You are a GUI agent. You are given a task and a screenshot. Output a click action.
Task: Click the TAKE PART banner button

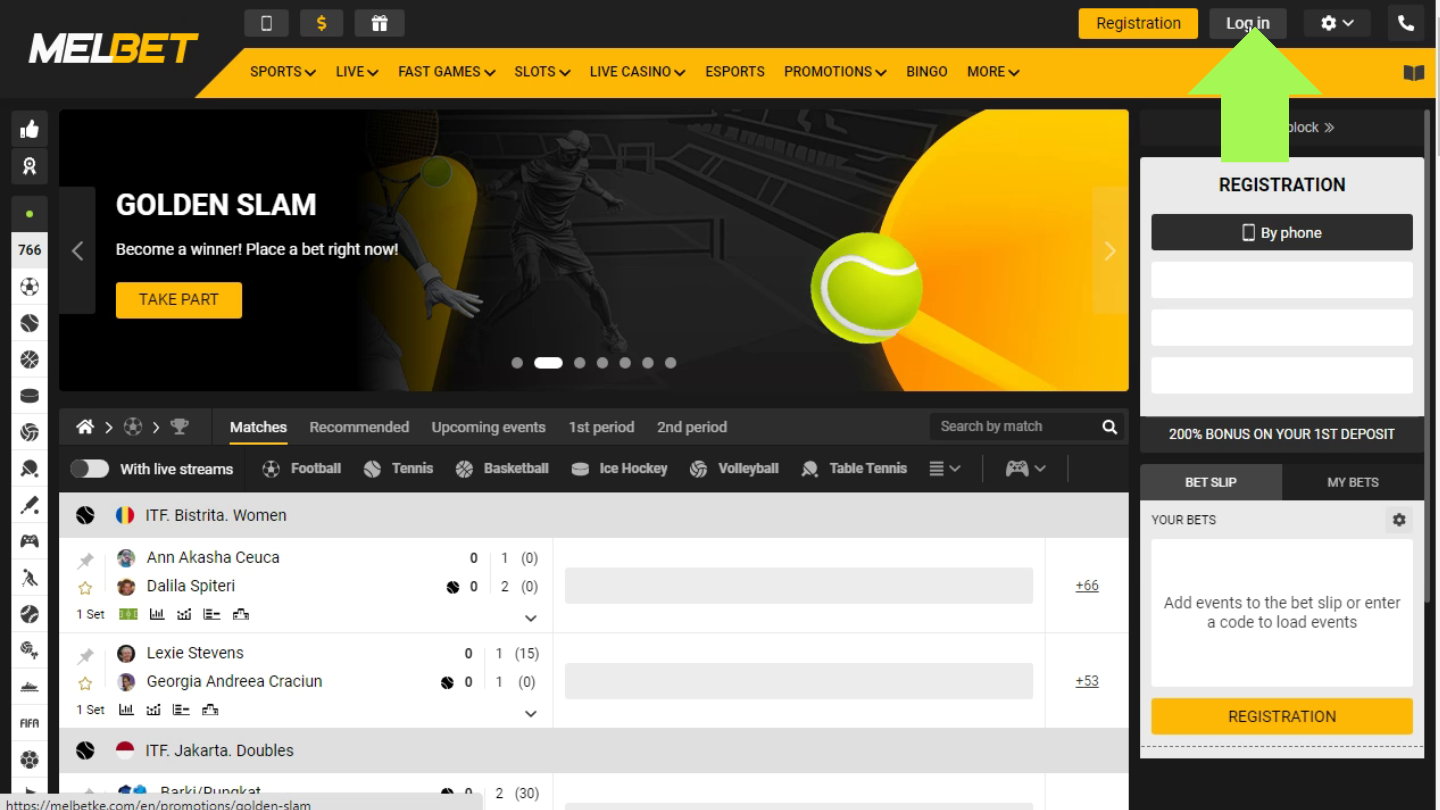[x=179, y=300]
